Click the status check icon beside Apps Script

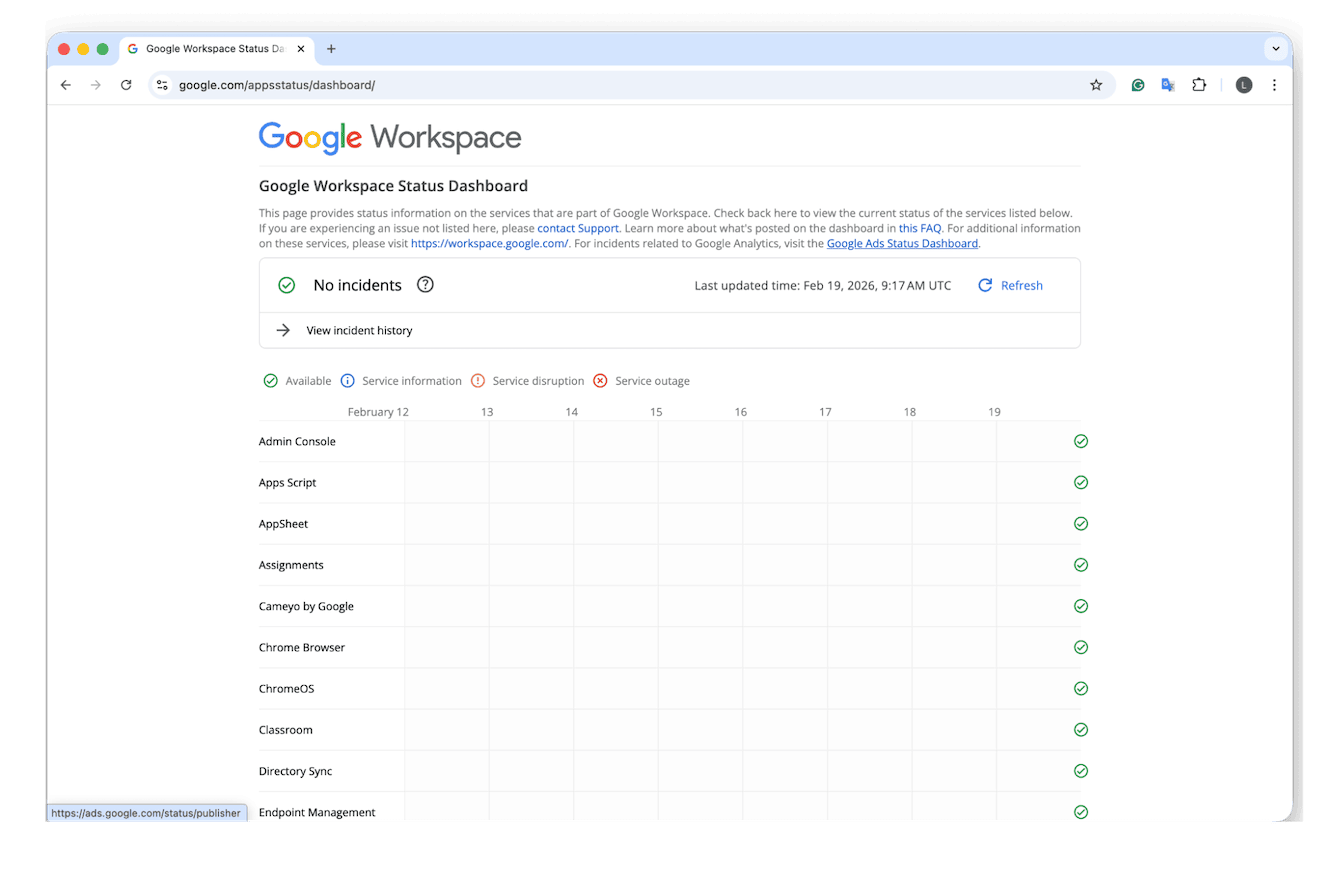[1081, 482]
